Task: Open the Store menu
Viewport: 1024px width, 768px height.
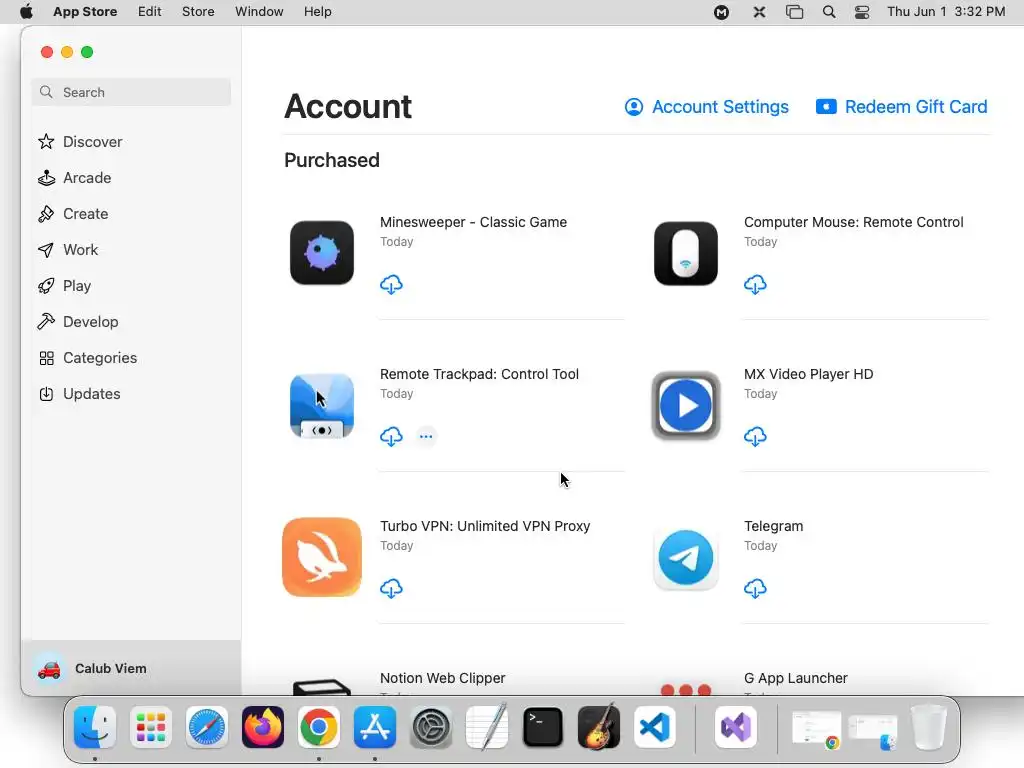Action: (198, 12)
